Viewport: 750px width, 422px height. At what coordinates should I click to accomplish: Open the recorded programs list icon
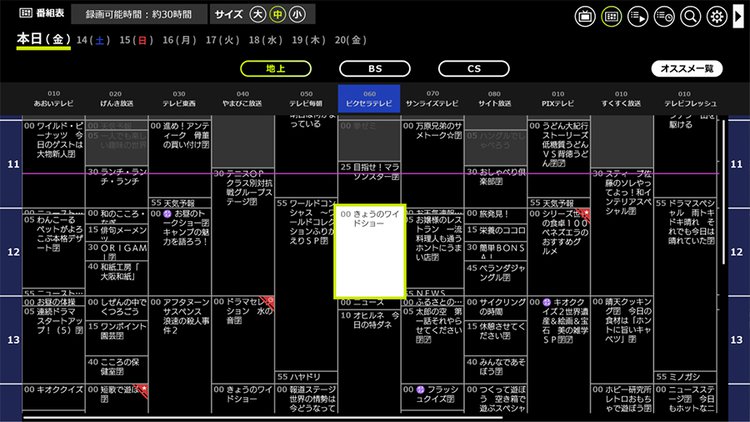638,16
